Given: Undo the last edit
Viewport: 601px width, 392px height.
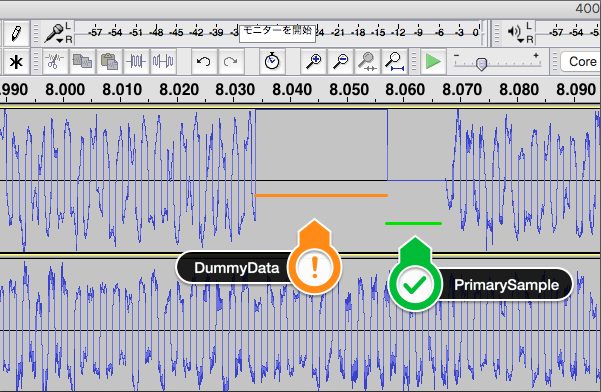Looking at the screenshot, I should coord(204,61).
